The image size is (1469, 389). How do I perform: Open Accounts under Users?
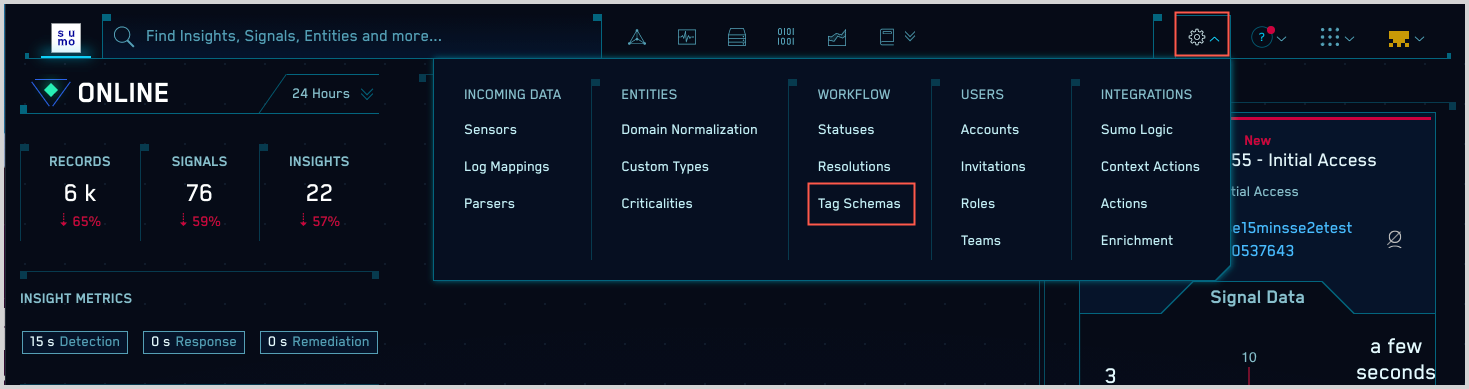[x=990, y=129]
